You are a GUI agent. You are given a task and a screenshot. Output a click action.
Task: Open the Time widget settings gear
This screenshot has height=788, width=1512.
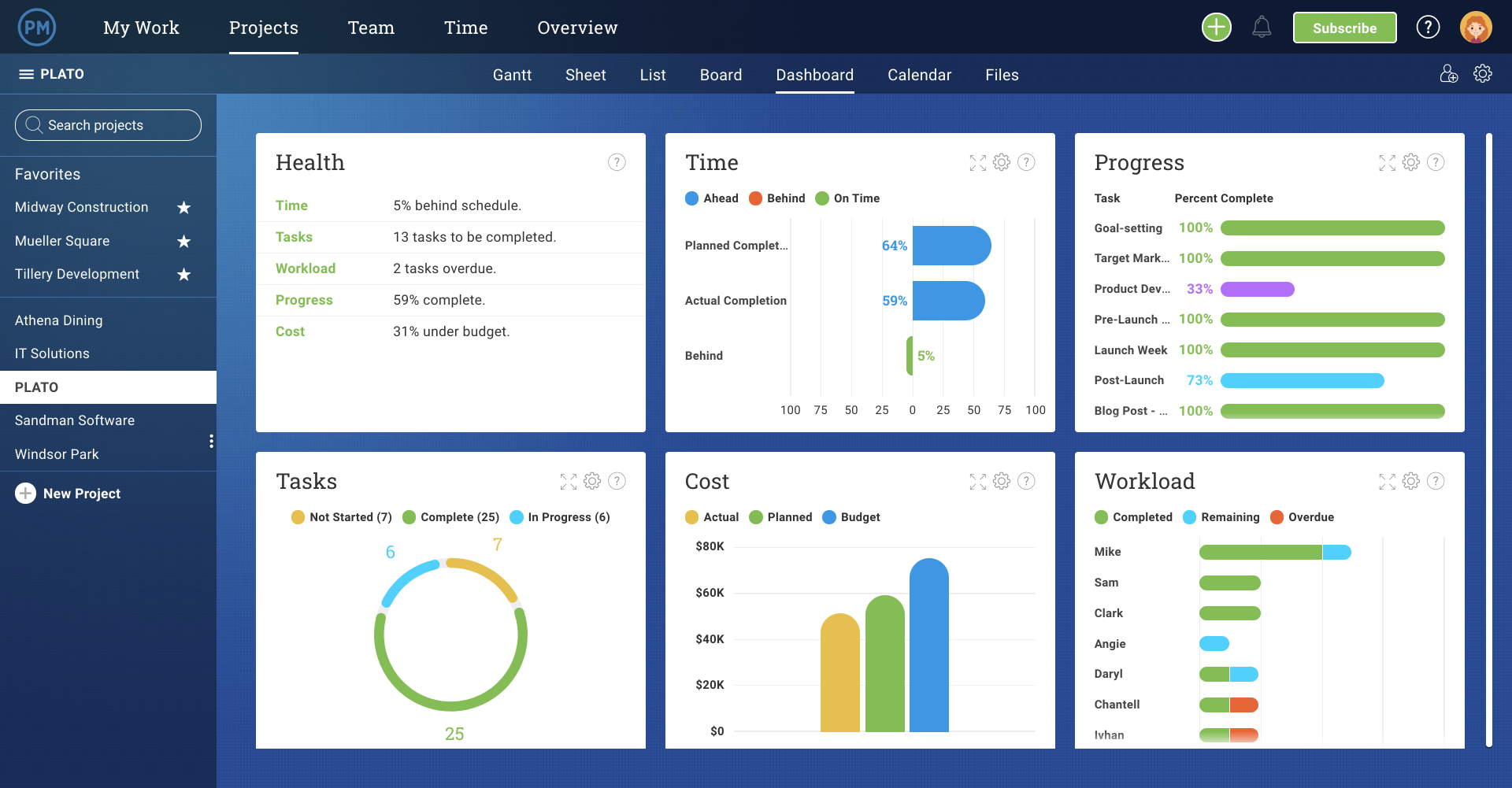(1002, 163)
